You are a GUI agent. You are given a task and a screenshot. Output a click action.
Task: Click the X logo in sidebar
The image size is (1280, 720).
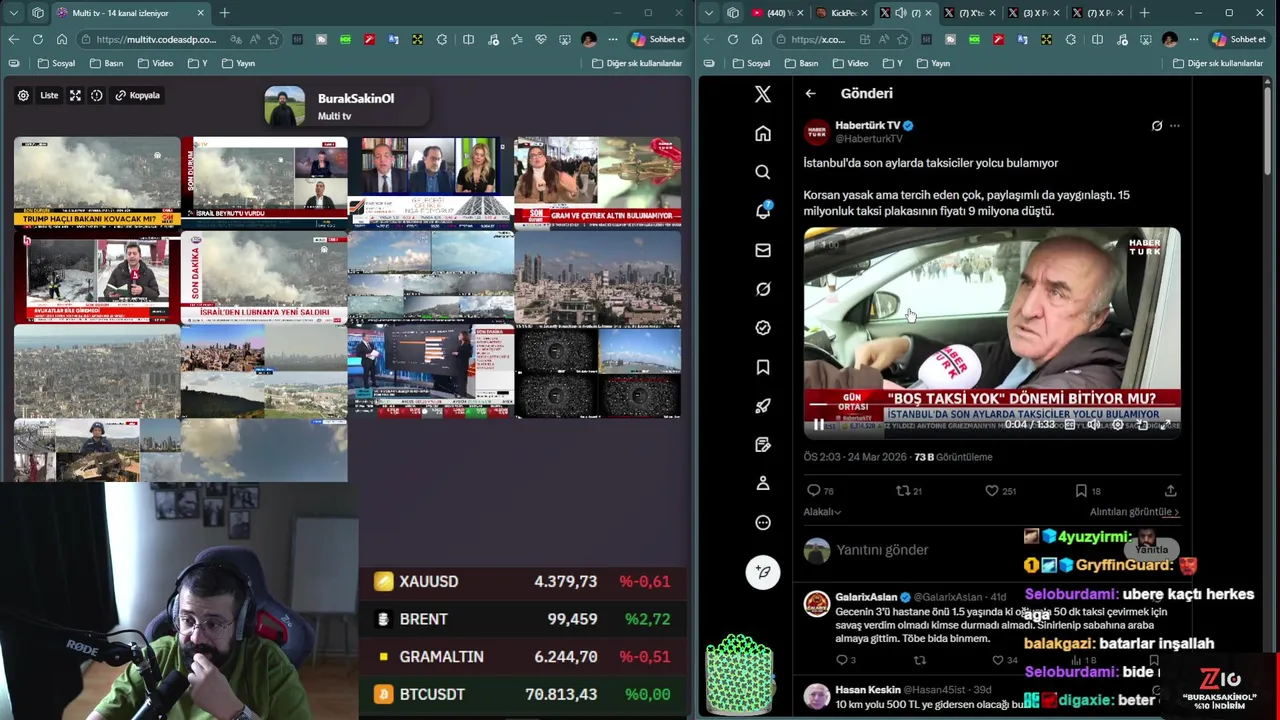[x=763, y=94]
